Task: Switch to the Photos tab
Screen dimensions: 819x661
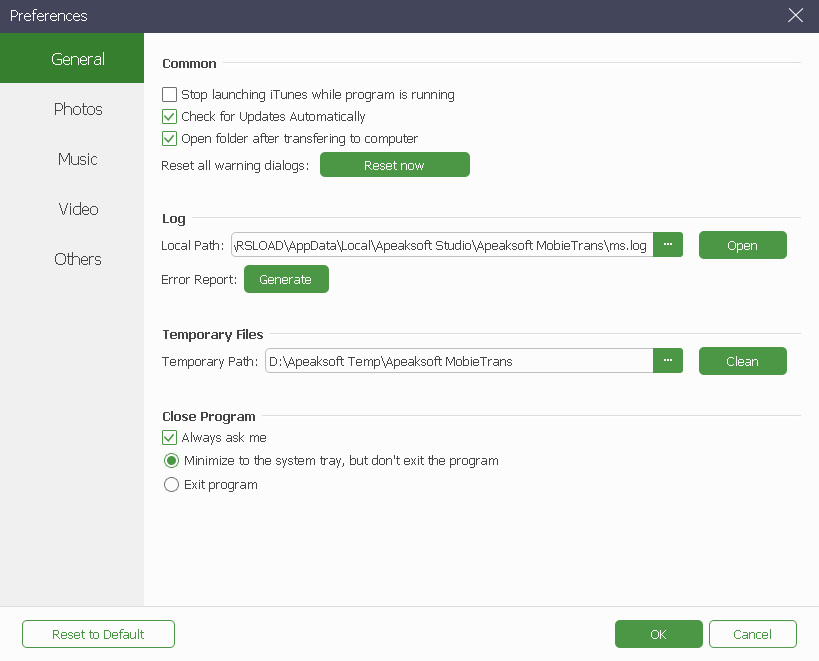Action: click(78, 109)
